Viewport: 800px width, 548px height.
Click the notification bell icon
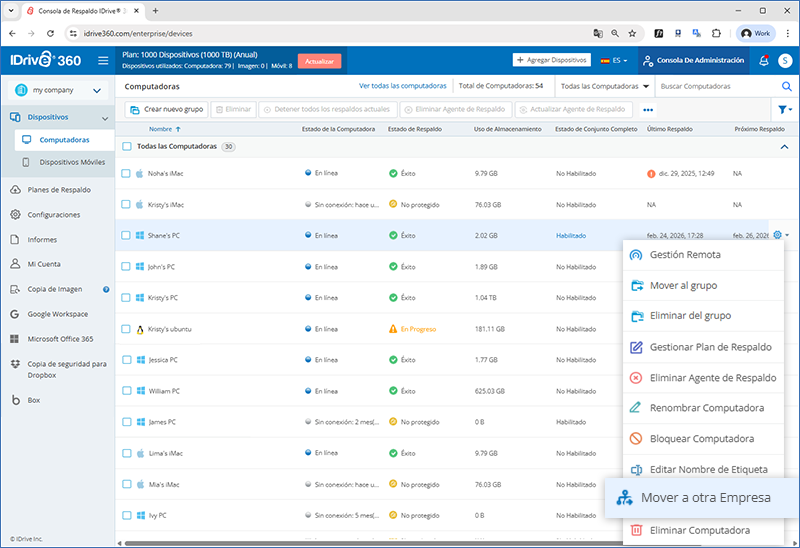coord(764,60)
